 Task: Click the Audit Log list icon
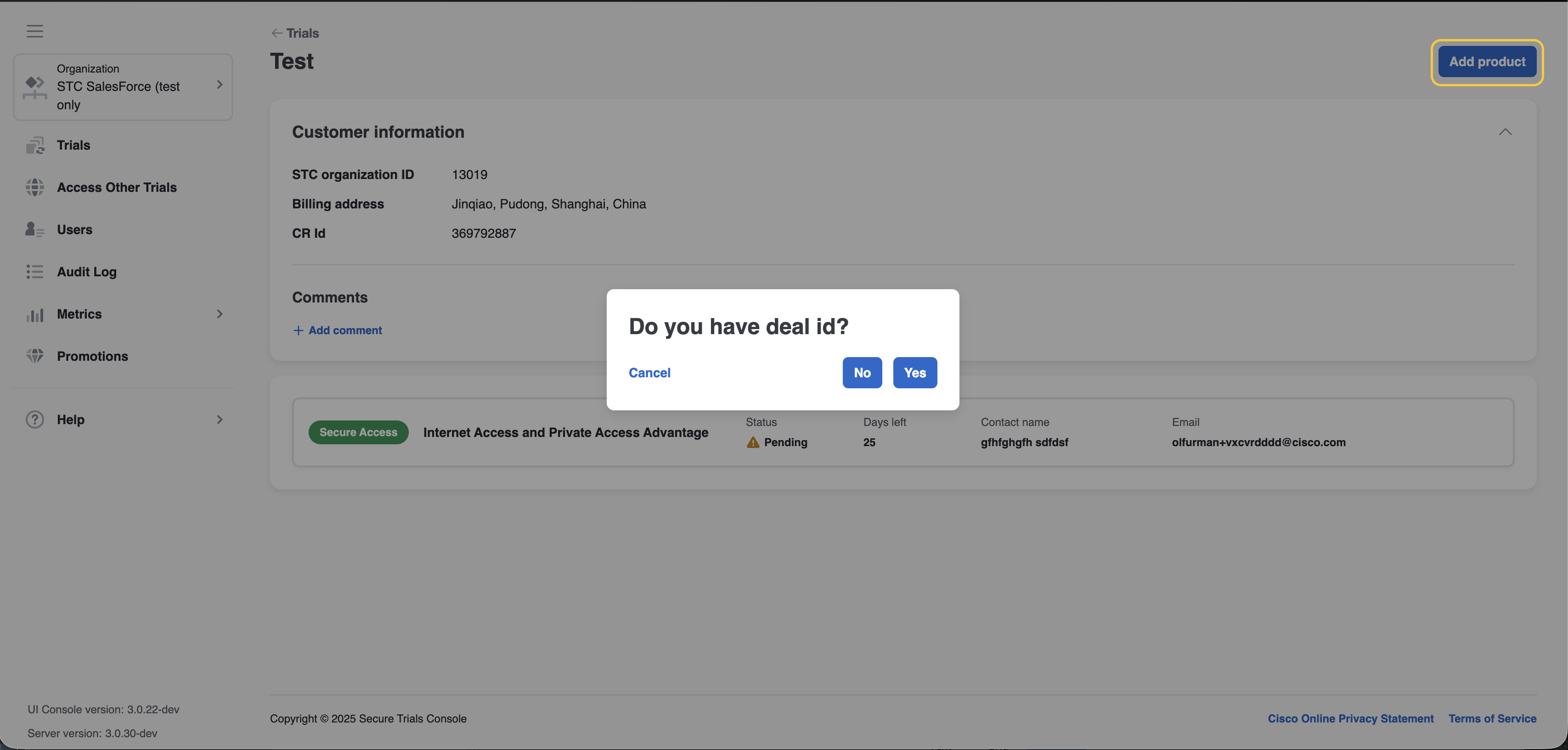35,272
